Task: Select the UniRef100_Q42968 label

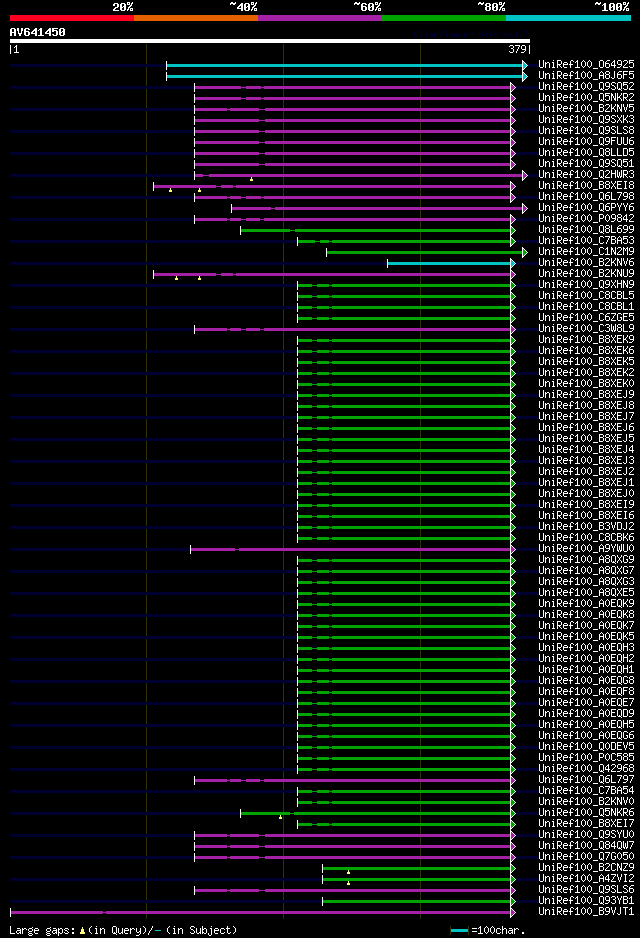Action: click(586, 768)
